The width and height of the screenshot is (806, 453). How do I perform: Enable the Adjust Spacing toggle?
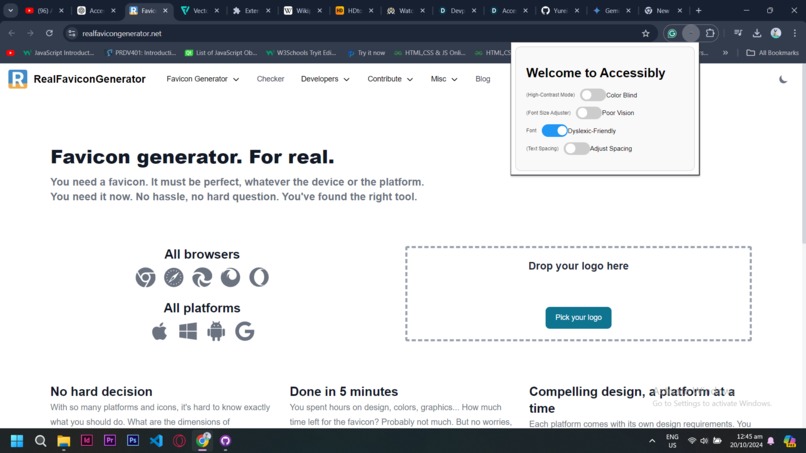(x=576, y=149)
